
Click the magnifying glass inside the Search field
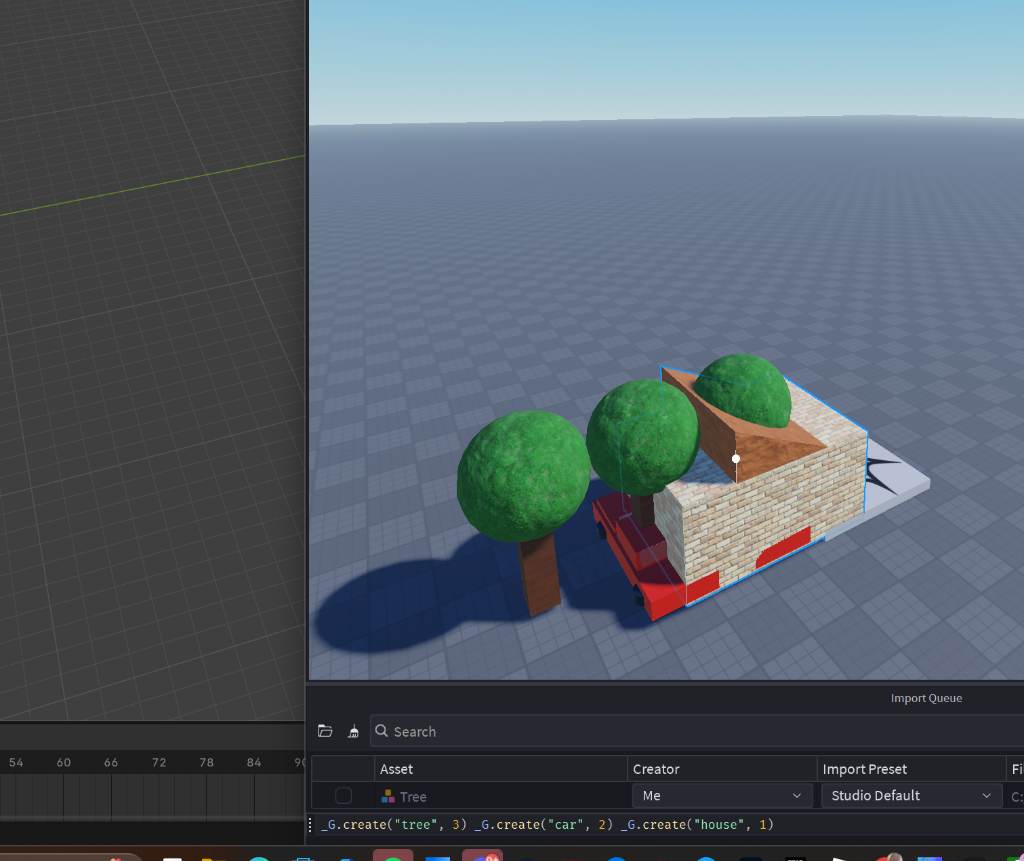tap(381, 731)
